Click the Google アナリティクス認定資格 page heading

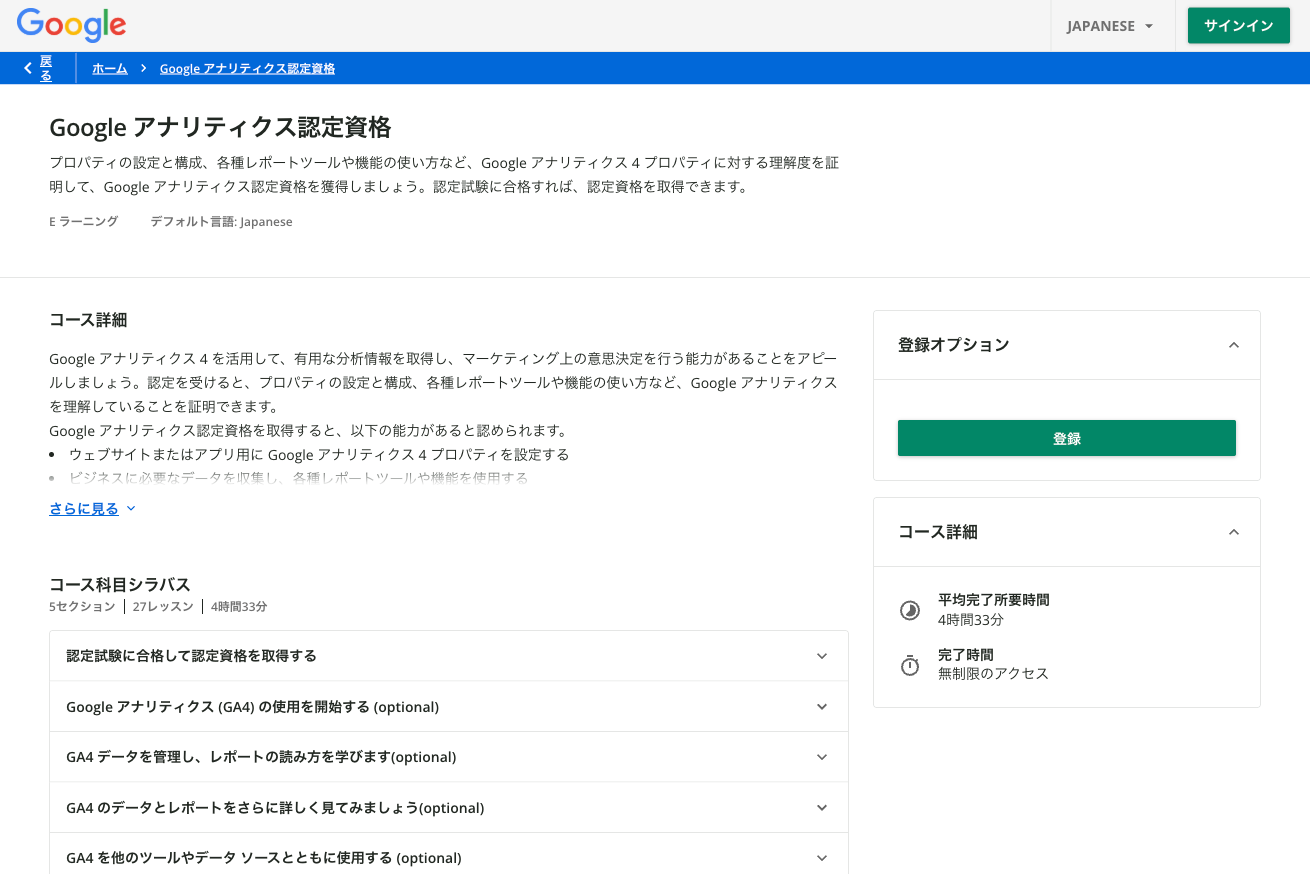[x=220, y=127]
